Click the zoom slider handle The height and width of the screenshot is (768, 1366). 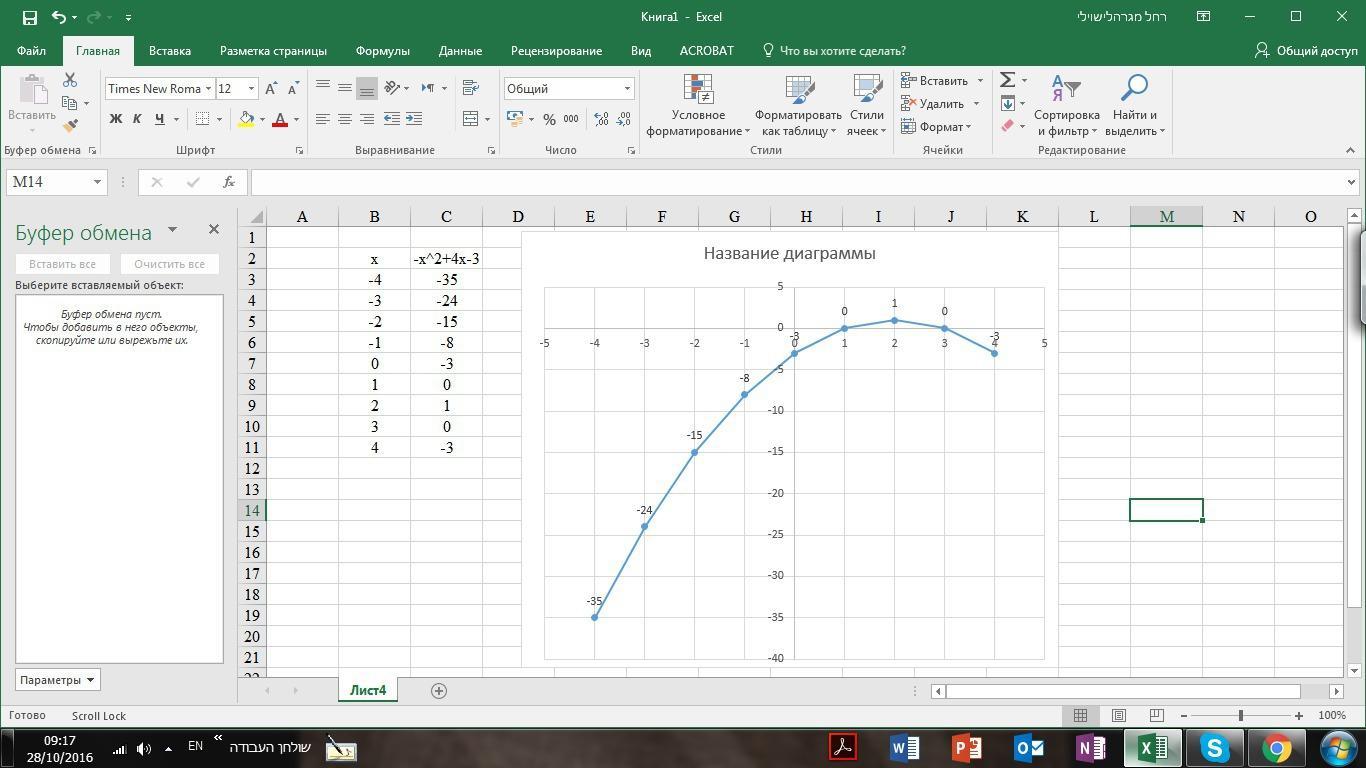(1241, 716)
